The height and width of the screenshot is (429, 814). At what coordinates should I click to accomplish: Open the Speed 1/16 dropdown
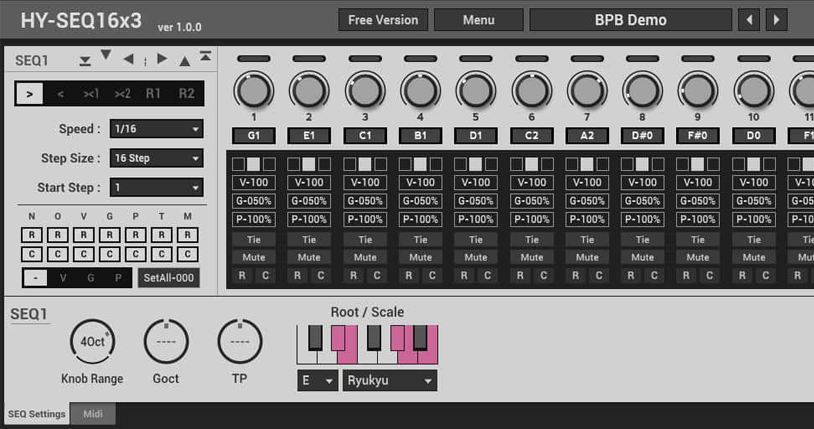(156, 129)
